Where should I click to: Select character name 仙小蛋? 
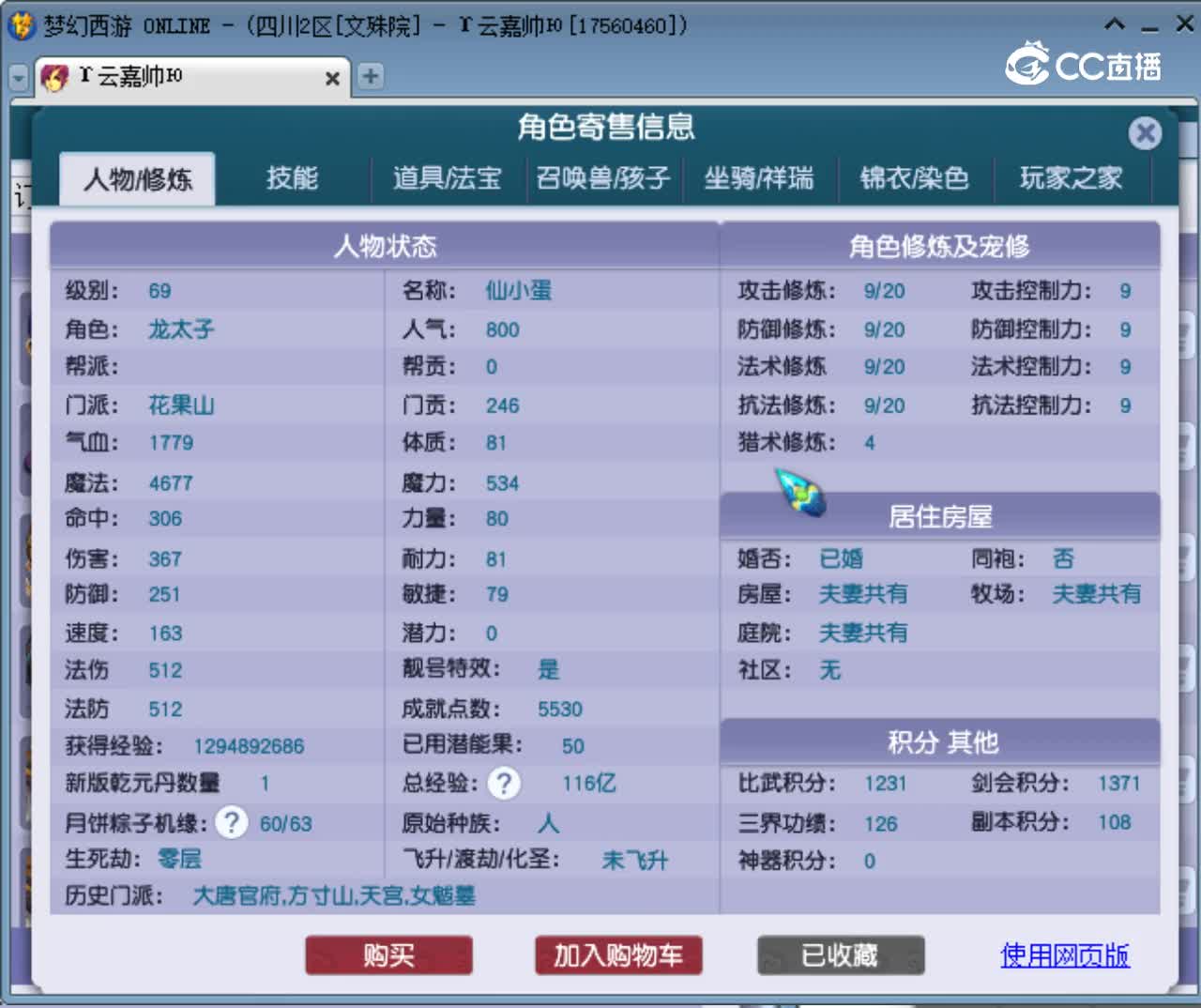pos(519,291)
